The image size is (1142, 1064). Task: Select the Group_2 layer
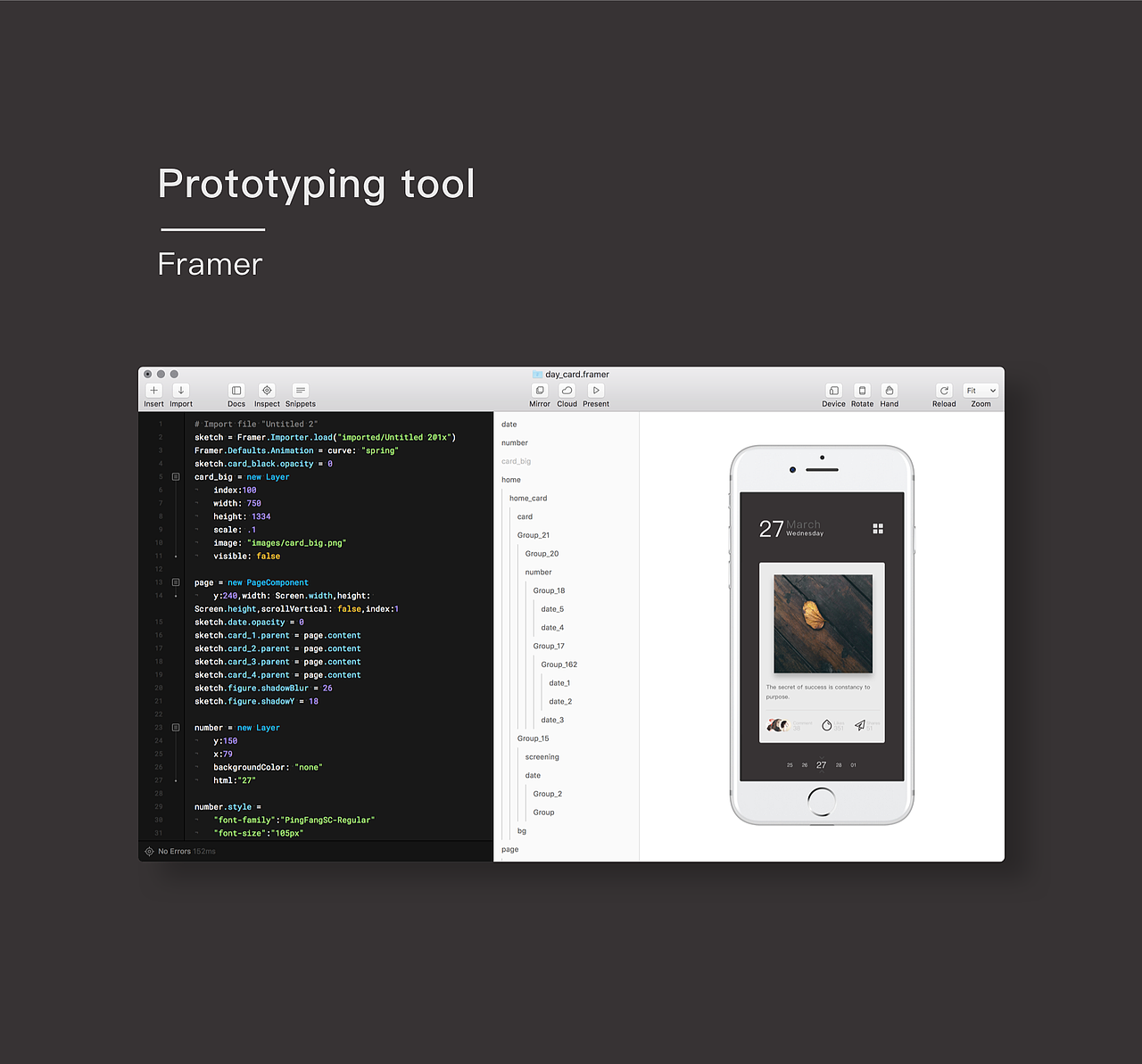548,794
